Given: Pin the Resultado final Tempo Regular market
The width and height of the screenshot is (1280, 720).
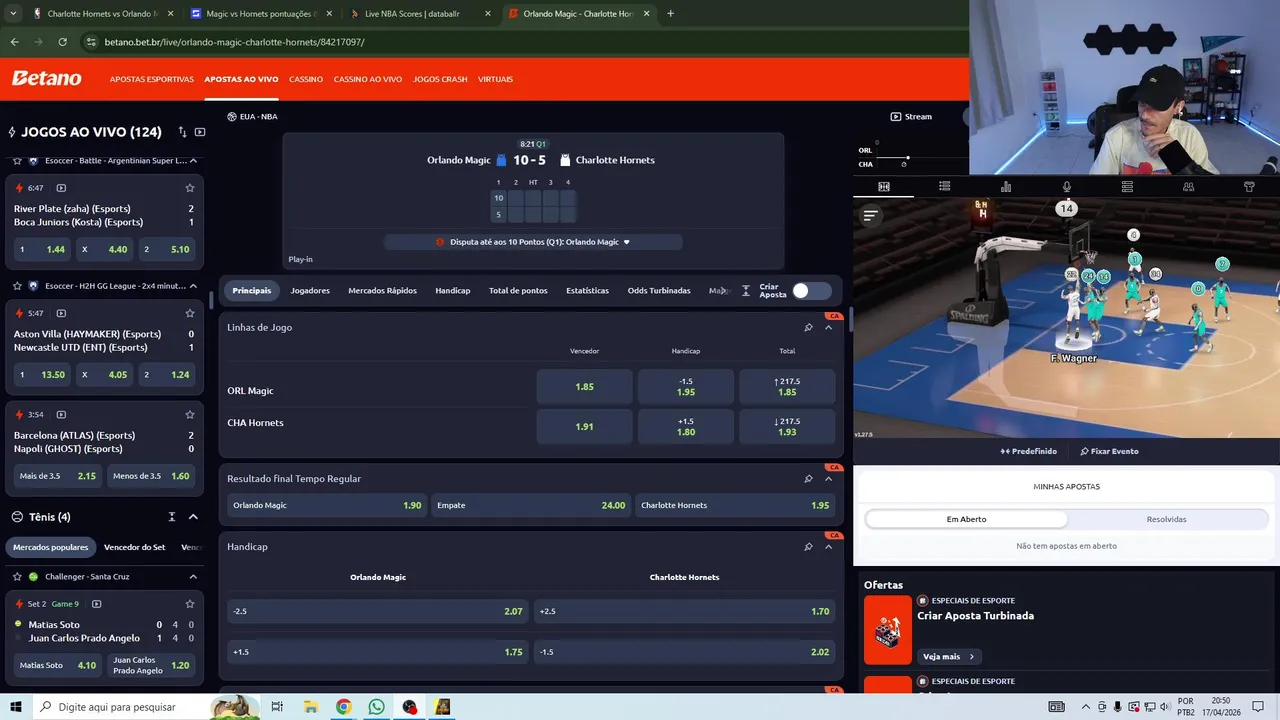Looking at the screenshot, I should (808, 479).
